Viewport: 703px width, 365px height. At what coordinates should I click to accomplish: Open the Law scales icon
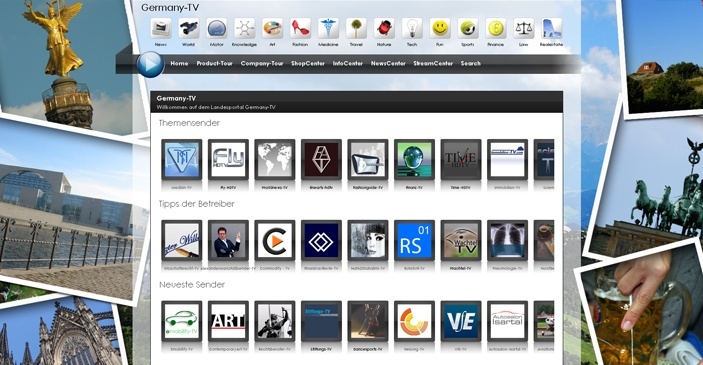point(523,28)
